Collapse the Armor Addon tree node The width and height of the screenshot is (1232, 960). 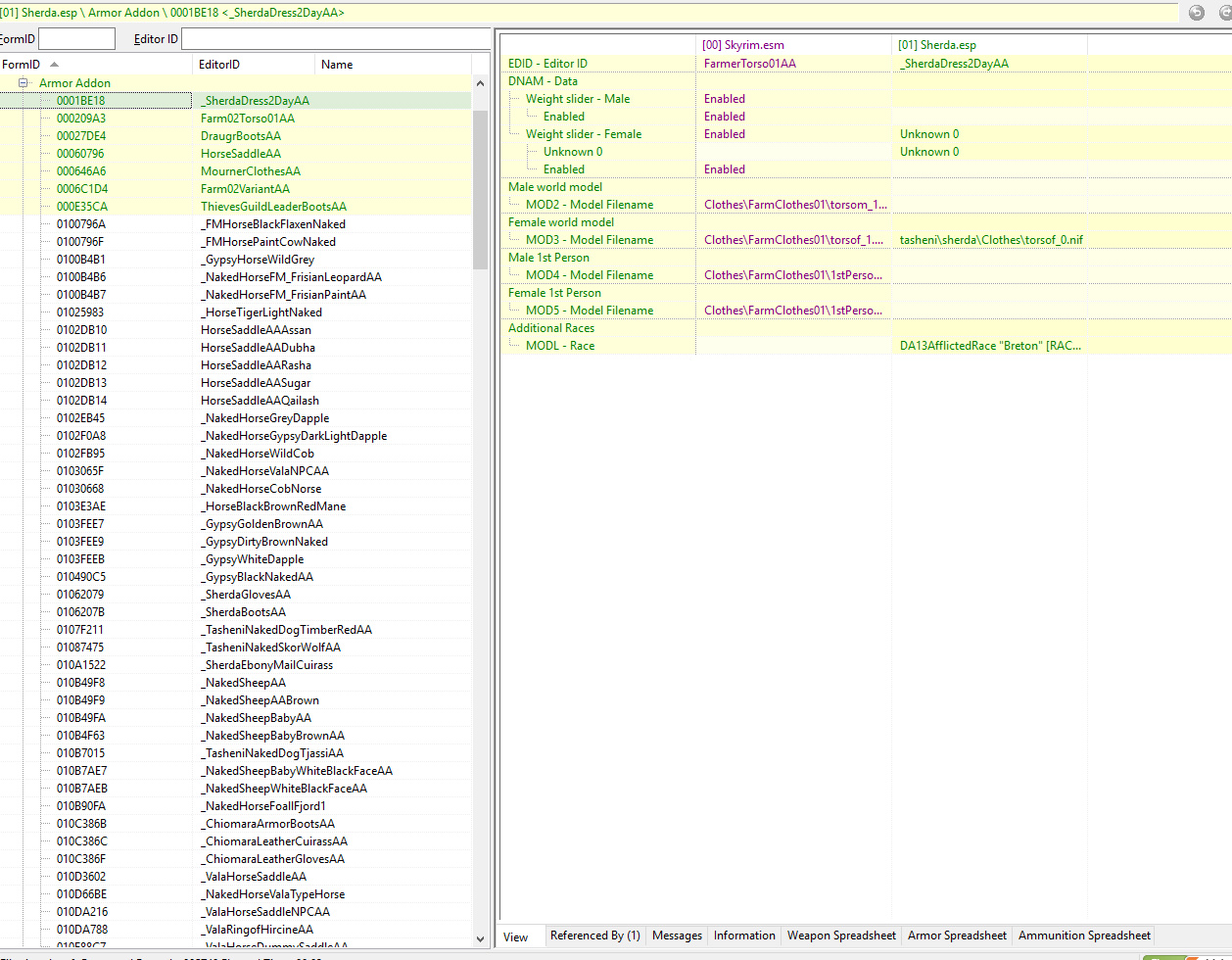23,83
